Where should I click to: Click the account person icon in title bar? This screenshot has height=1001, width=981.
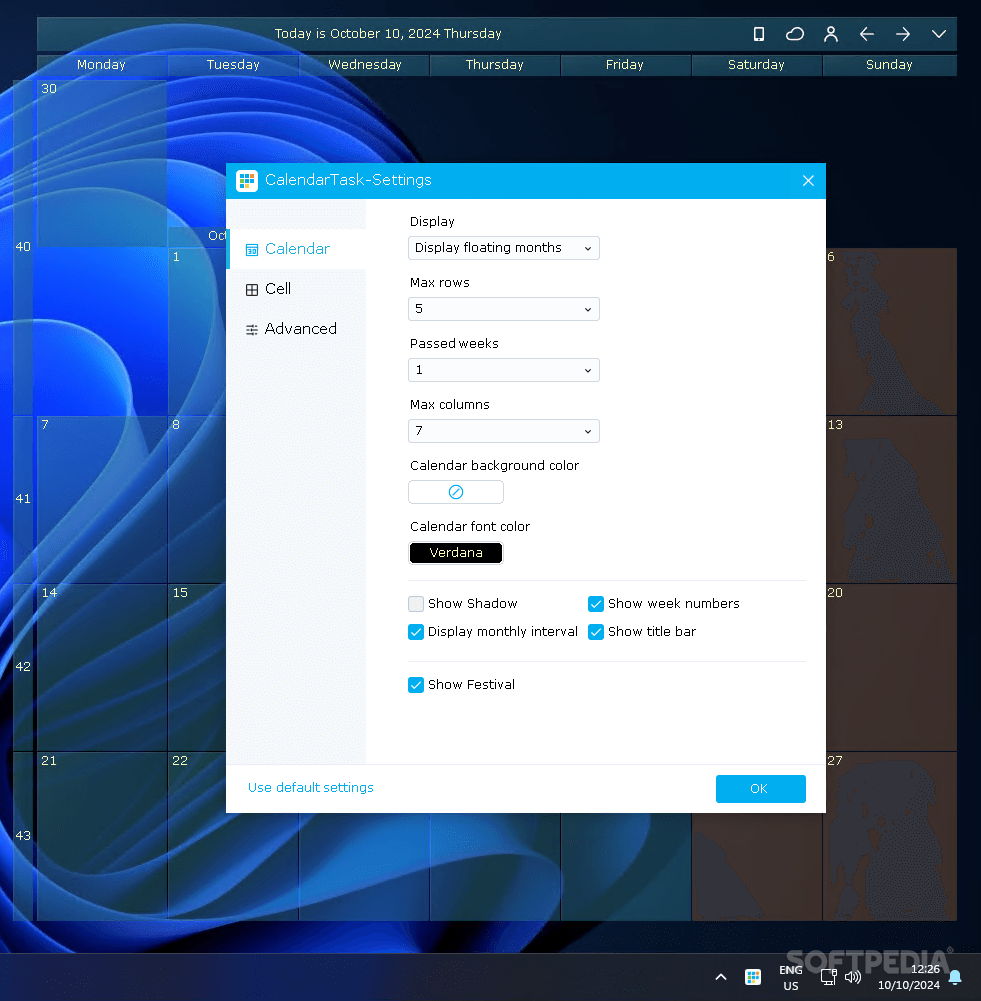coord(831,33)
